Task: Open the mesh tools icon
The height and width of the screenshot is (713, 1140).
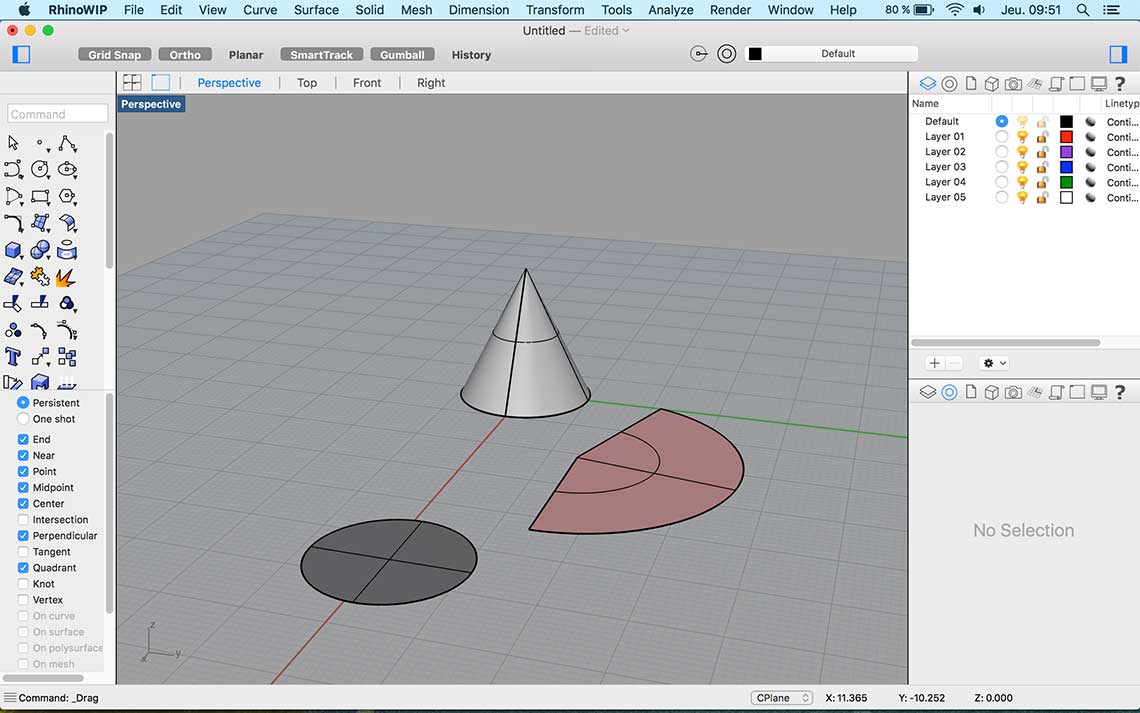Action: [x=40, y=382]
